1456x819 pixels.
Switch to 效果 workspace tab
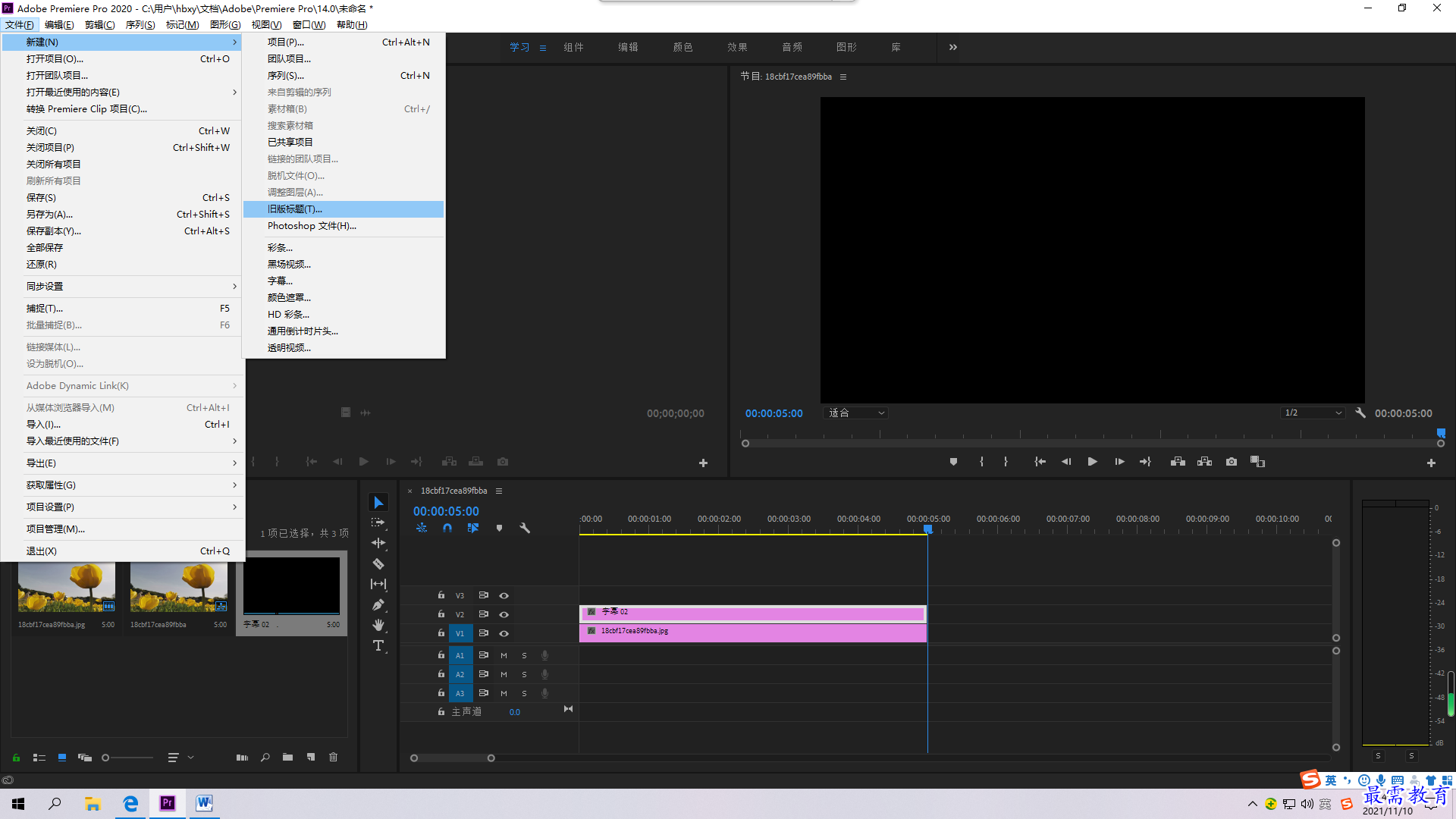[x=737, y=47]
